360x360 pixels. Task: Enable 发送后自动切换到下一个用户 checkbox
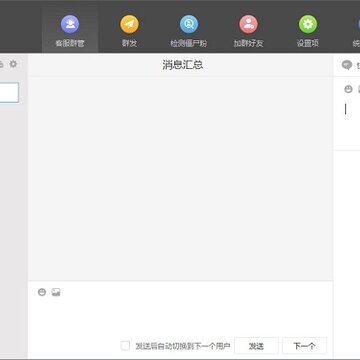(x=125, y=346)
